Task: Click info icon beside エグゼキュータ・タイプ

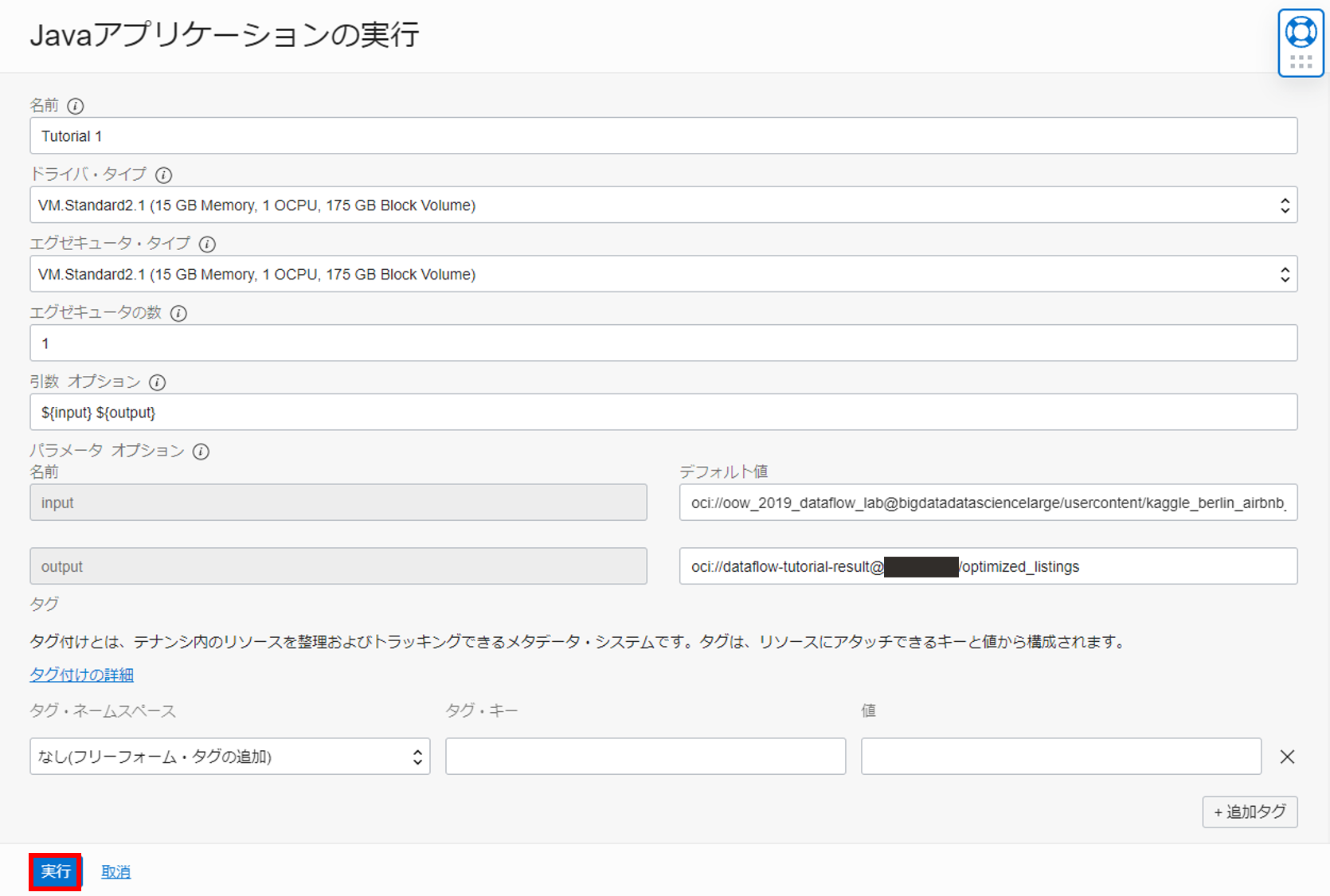Action: click(x=207, y=244)
